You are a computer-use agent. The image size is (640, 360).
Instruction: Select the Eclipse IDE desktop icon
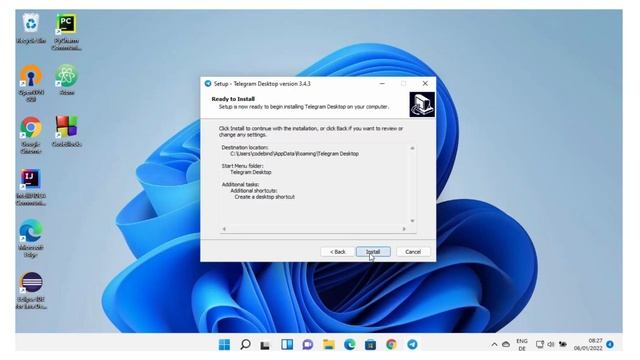coord(31,291)
